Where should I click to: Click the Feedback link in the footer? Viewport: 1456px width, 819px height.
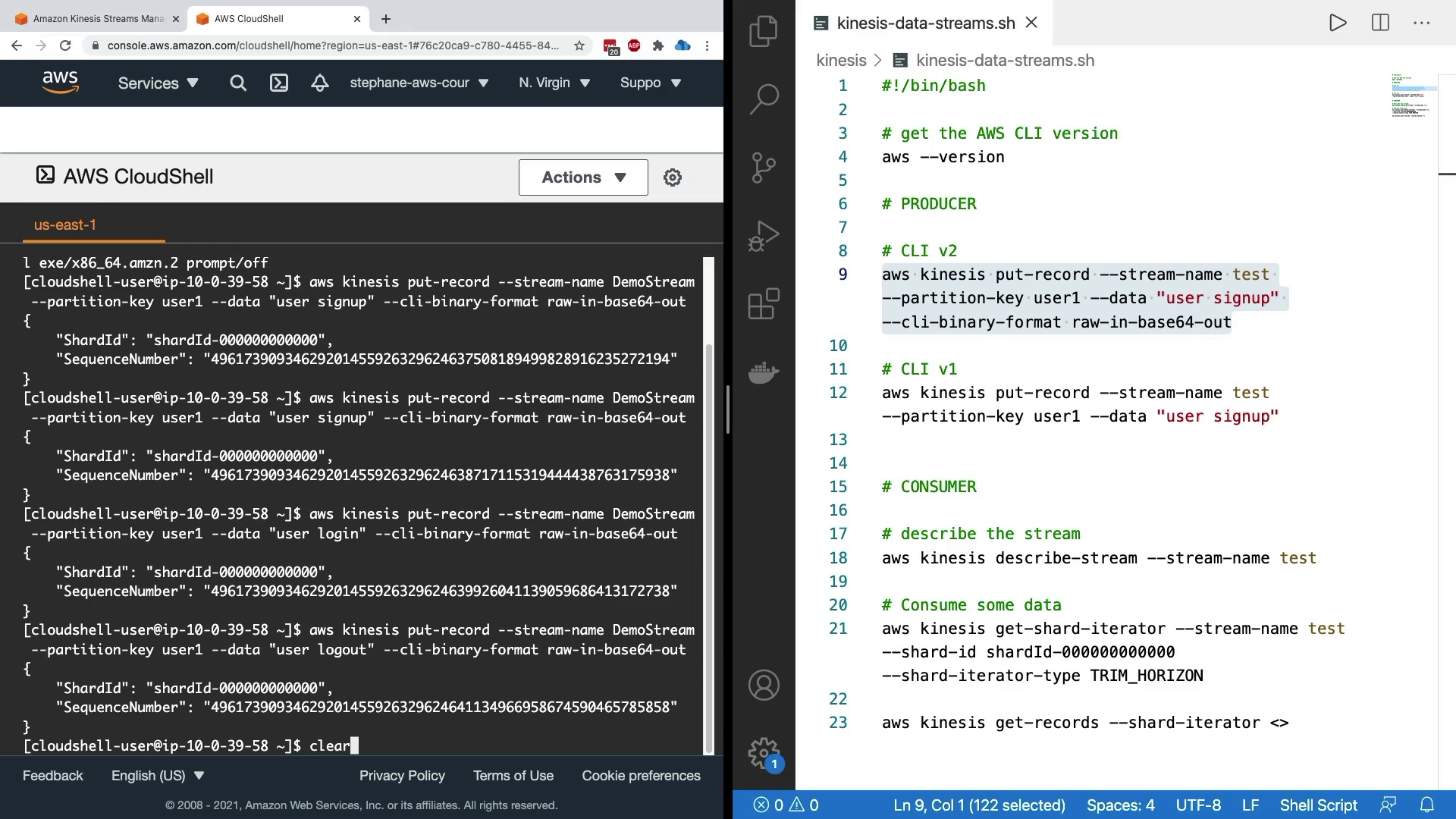point(52,776)
